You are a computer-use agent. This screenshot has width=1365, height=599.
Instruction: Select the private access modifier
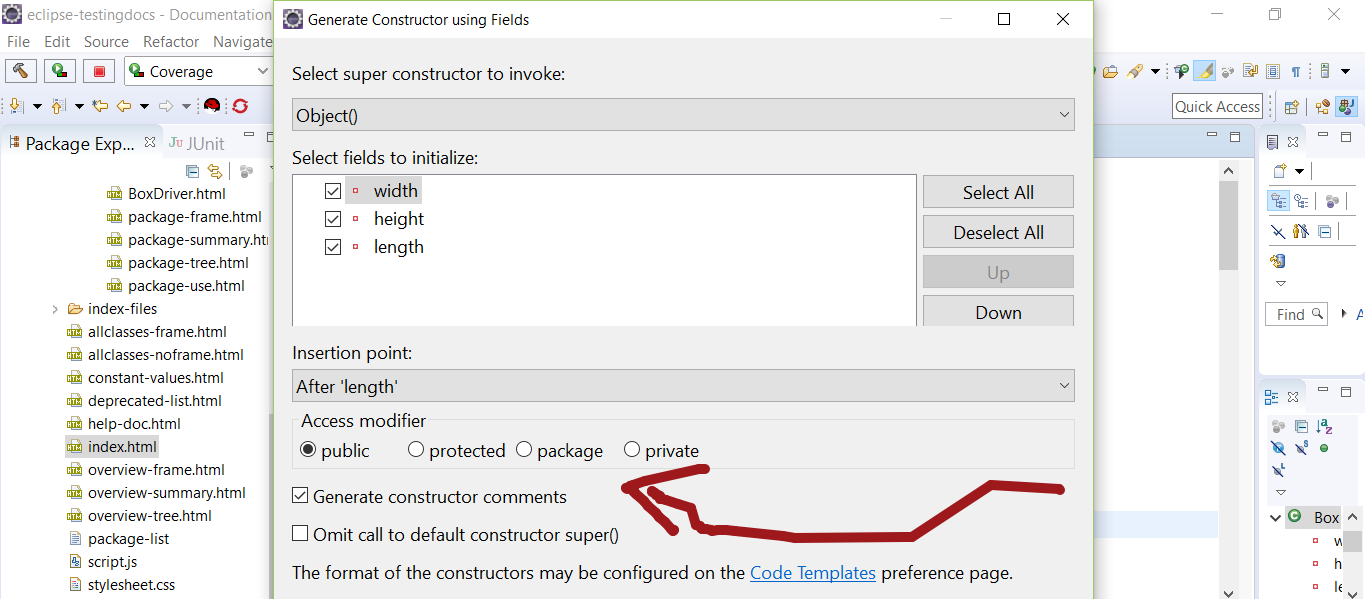click(x=632, y=450)
